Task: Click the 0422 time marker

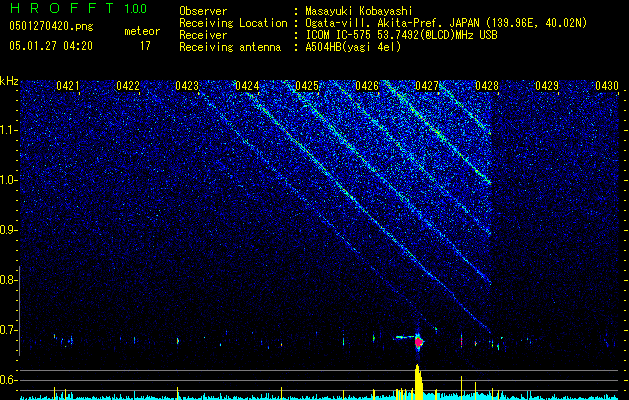Action: click(128, 86)
